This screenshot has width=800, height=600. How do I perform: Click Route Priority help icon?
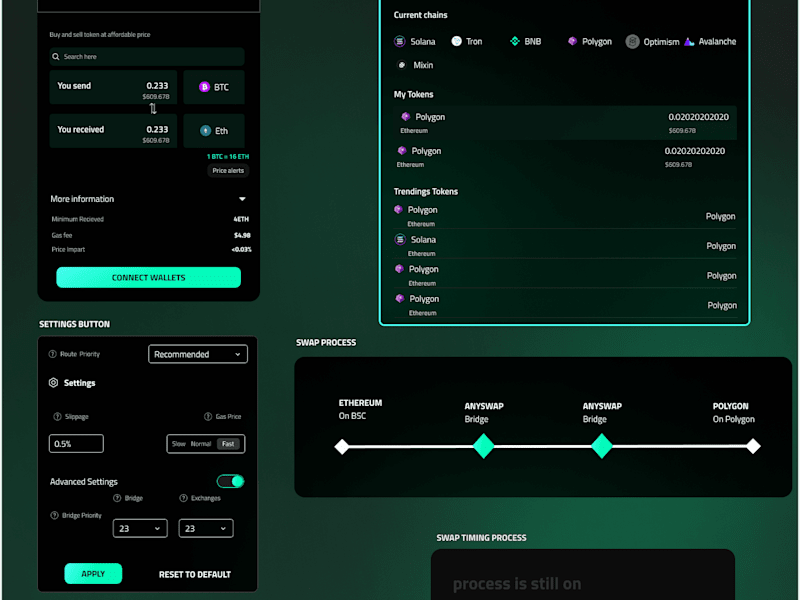[x=52, y=354]
